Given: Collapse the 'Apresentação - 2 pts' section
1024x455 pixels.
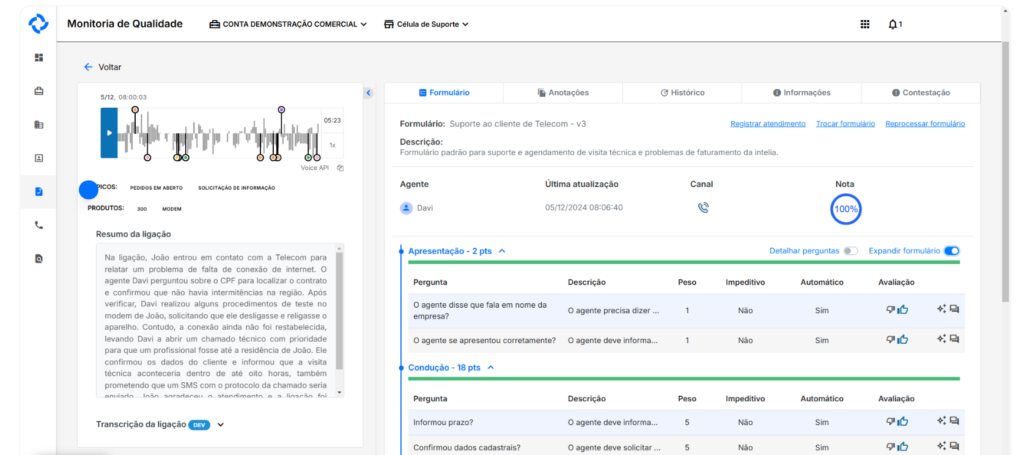Looking at the screenshot, I should pyautogui.click(x=502, y=251).
